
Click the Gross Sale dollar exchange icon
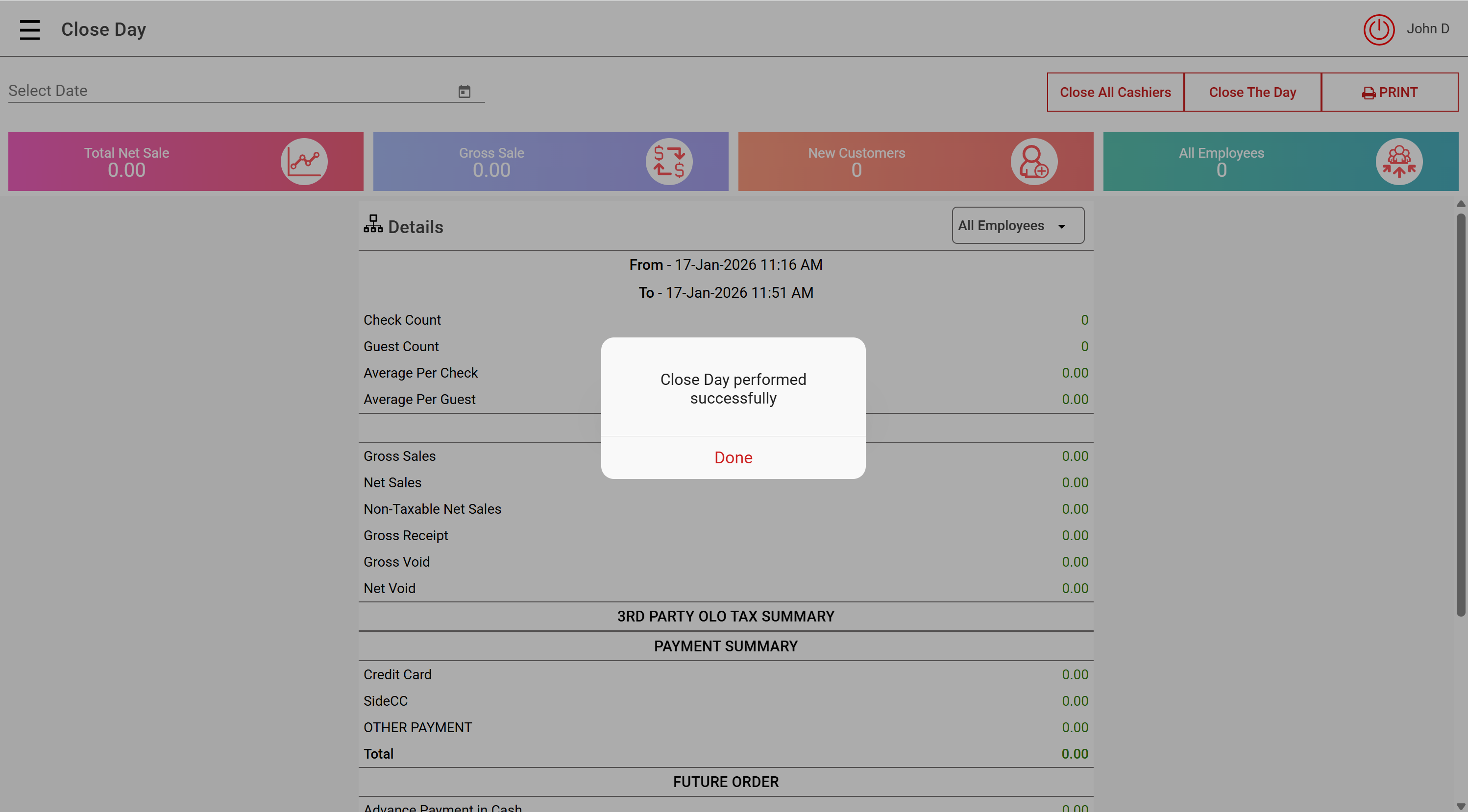[669, 162]
